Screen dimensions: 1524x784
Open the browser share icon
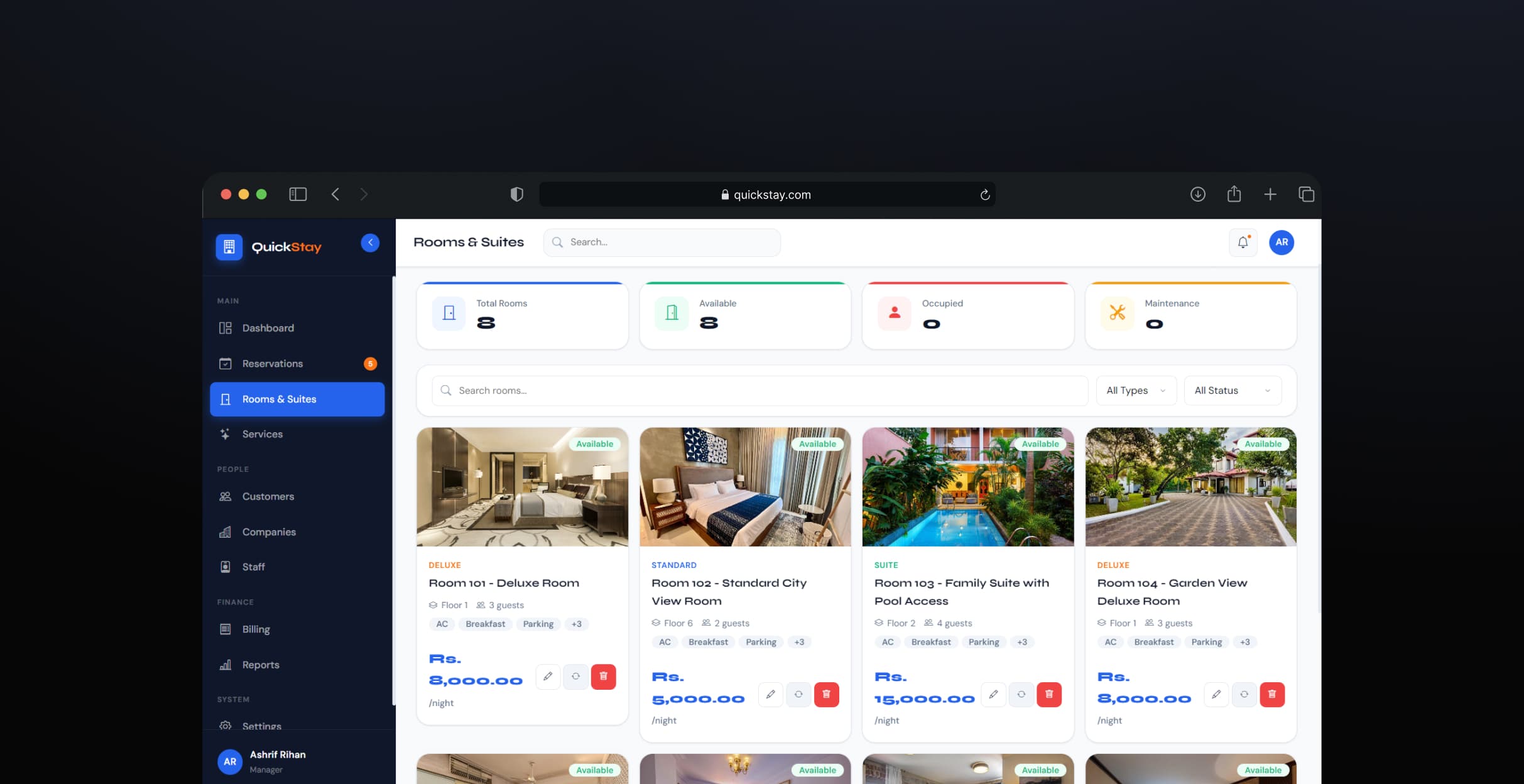point(1234,194)
